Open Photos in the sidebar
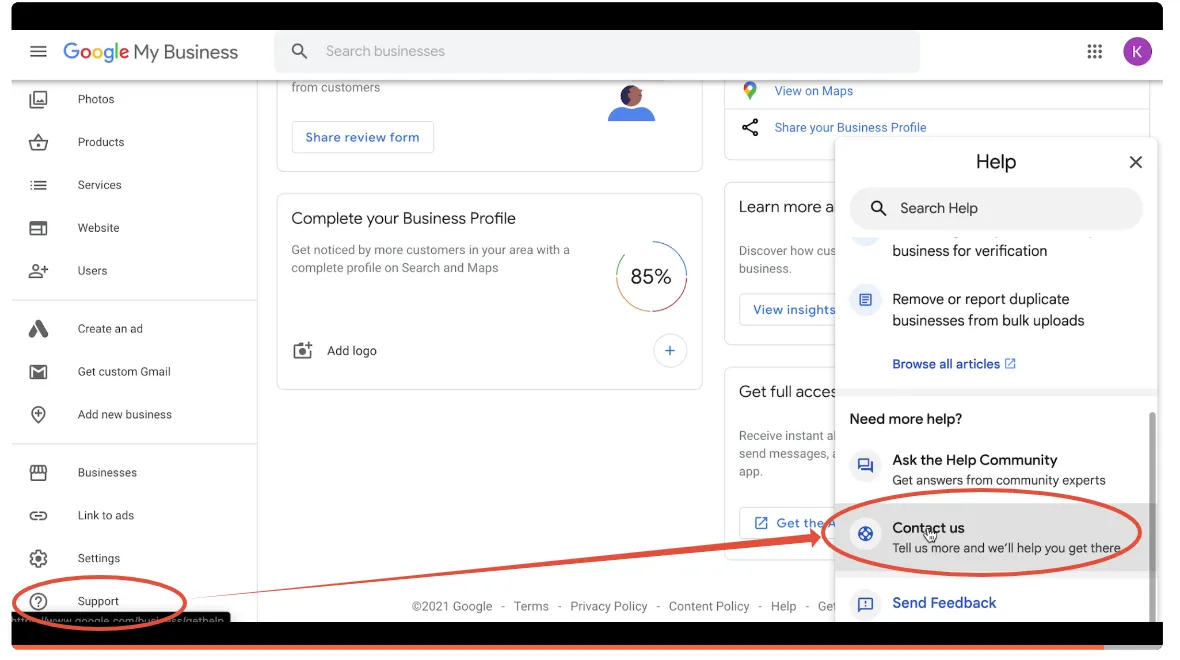The width and height of the screenshot is (1180, 660). 96,99
